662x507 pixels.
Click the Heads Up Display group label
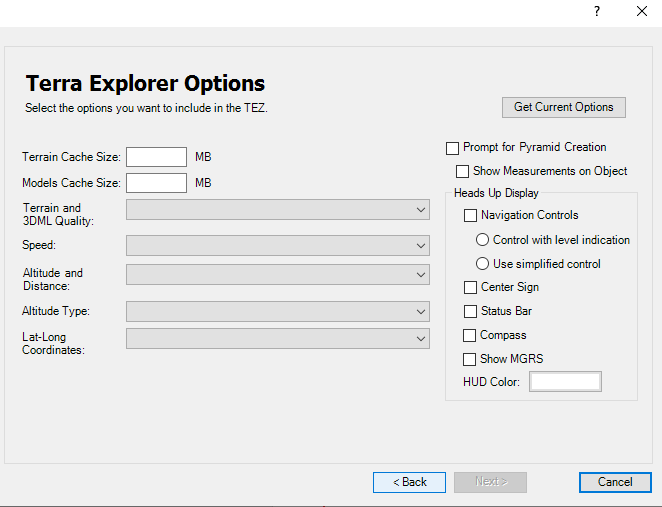click(x=496, y=193)
